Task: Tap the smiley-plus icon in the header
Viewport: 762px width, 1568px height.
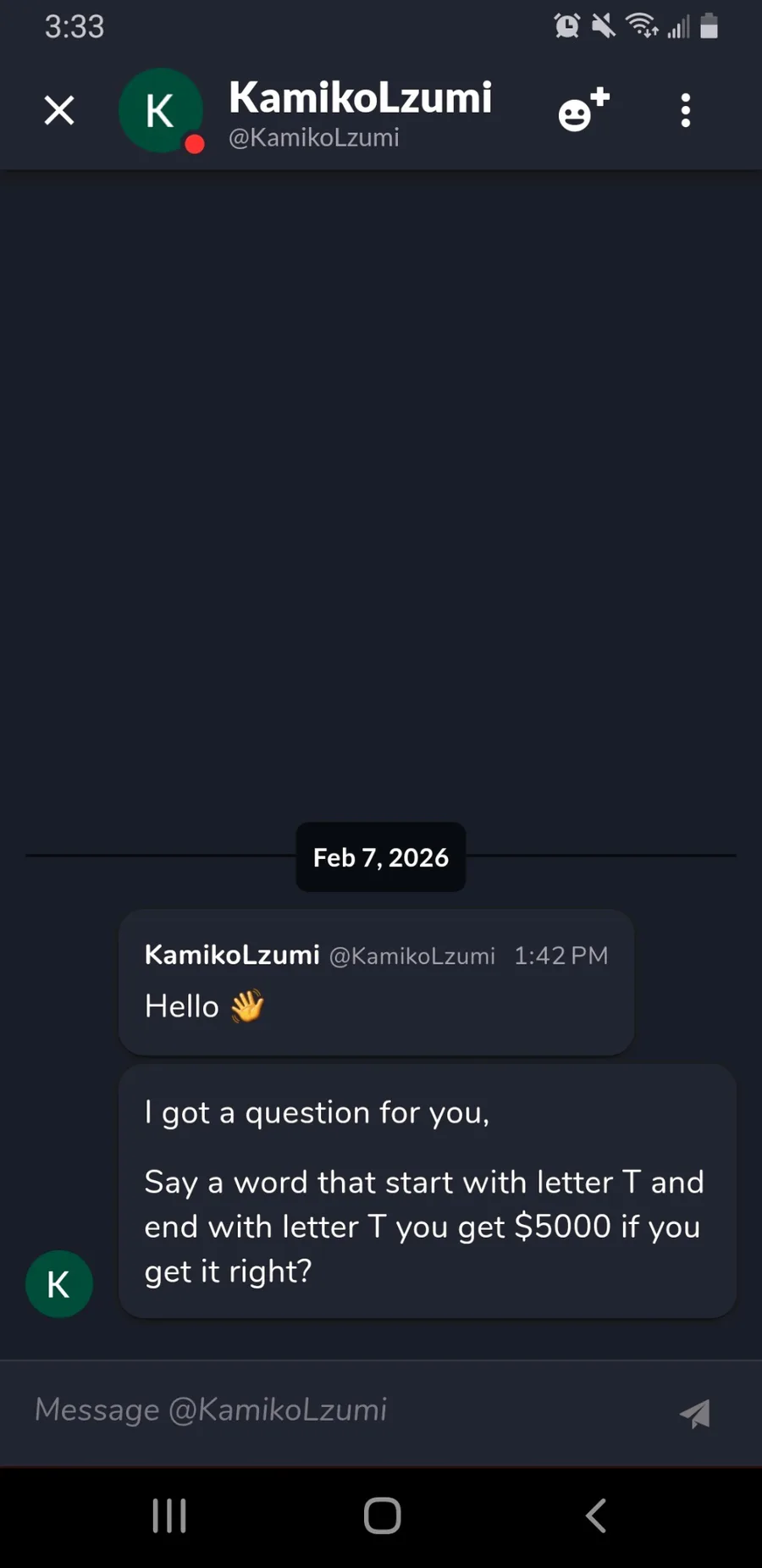Action: point(583,110)
